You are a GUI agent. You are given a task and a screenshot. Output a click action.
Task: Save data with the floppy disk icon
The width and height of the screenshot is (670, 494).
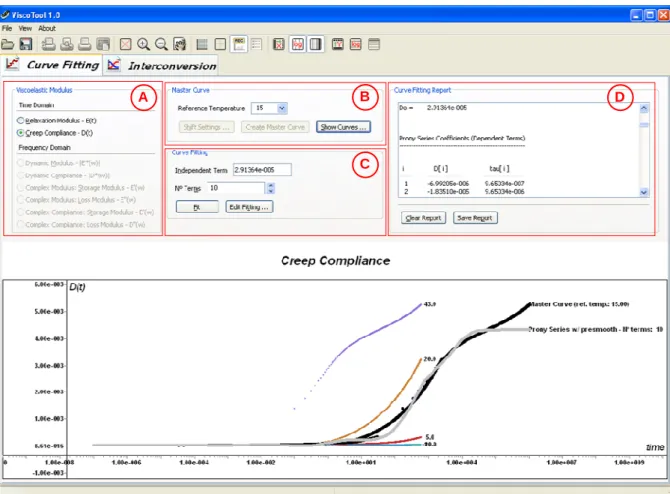pyautogui.click(x=26, y=44)
